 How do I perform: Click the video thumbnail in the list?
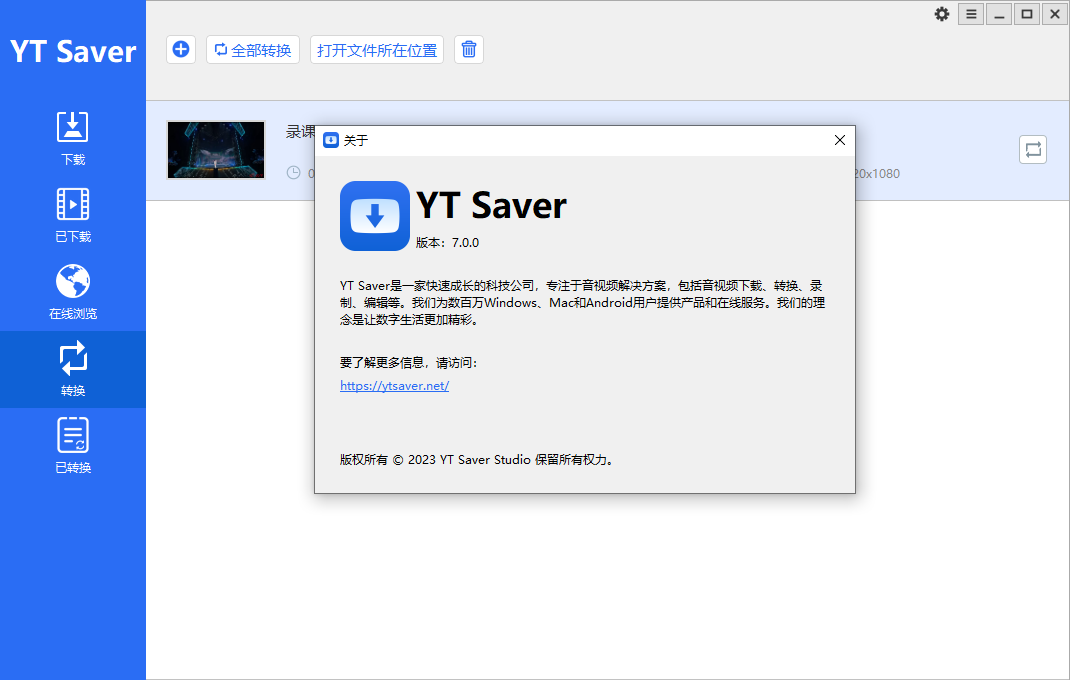[x=216, y=150]
